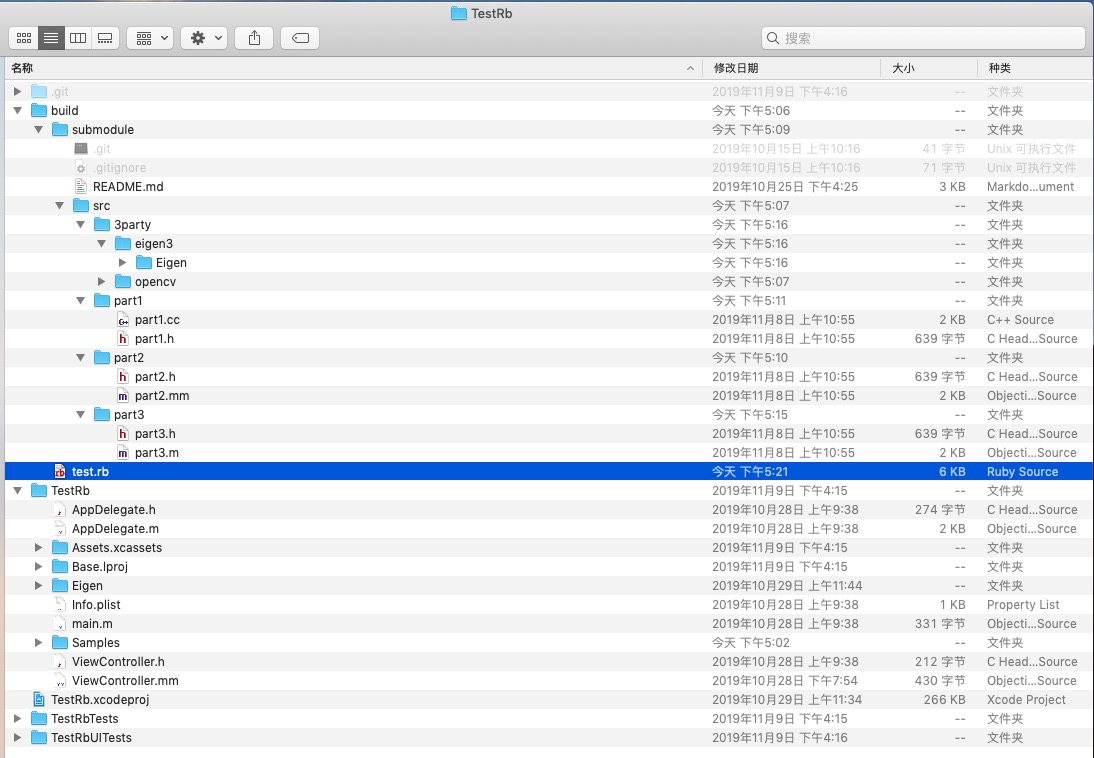Select the submodule folder icon
Viewport: 1094px width, 758px height.
[x=60, y=130]
